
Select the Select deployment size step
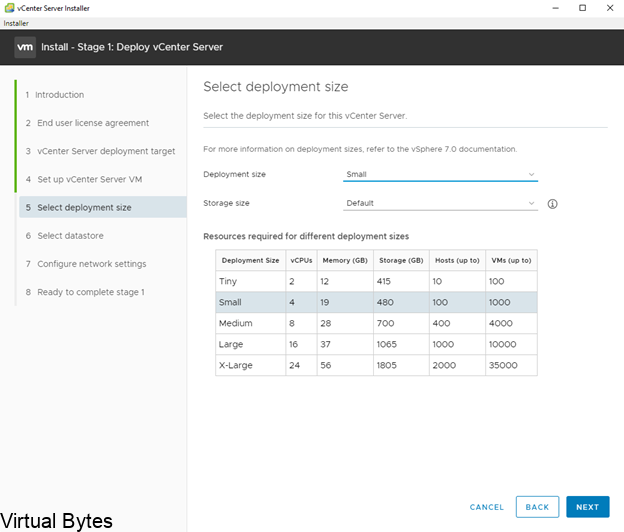point(103,207)
